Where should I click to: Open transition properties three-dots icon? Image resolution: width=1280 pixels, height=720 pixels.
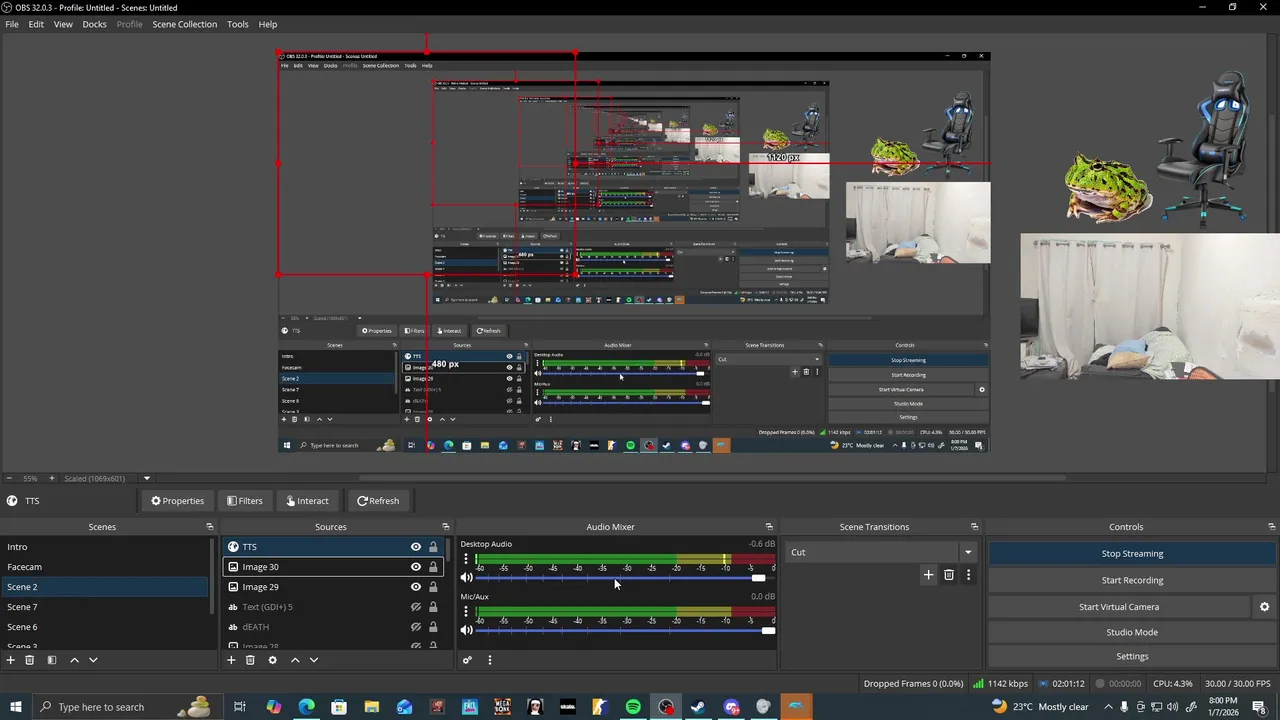pyautogui.click(x=968, y=575)
